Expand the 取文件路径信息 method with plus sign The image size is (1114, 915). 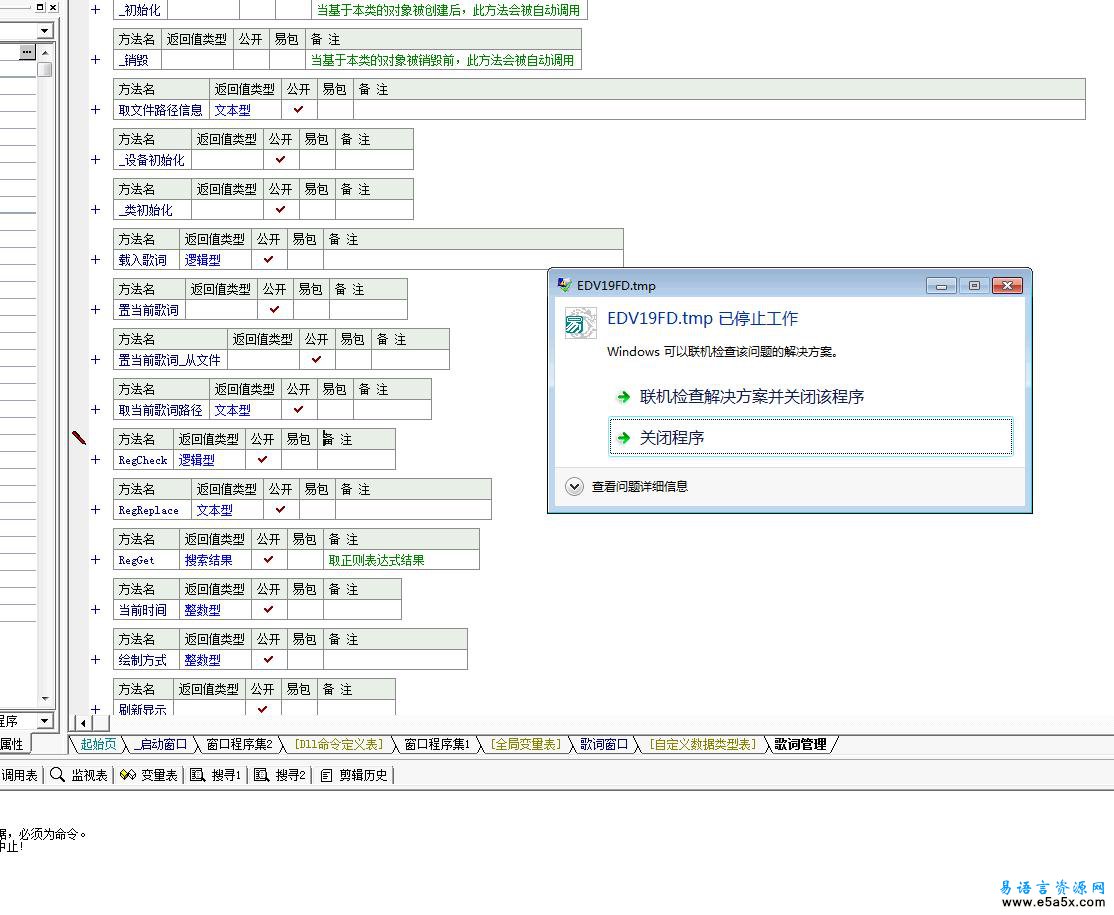(x=96, y=109)
